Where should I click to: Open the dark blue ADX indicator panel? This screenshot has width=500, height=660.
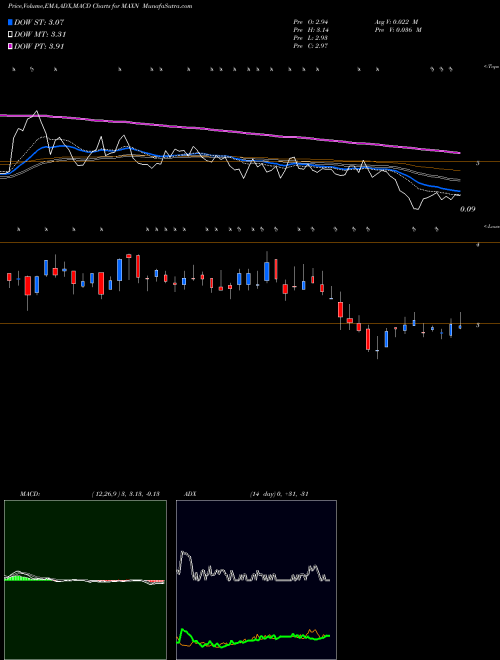256,580
